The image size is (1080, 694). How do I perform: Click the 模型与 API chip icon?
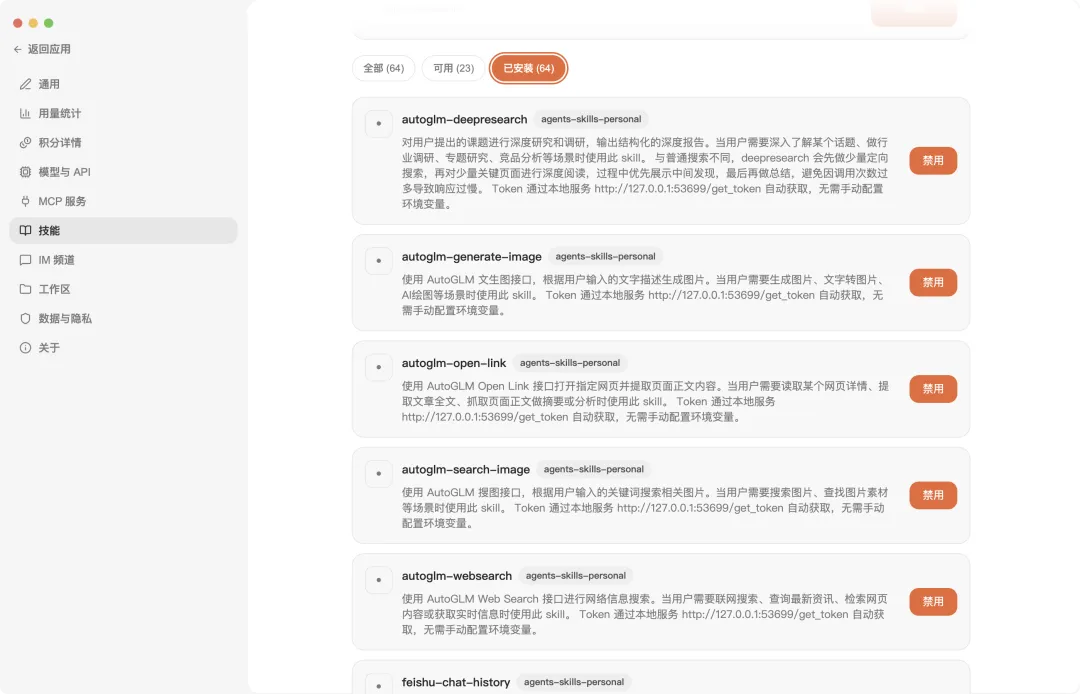click(25, 172)
